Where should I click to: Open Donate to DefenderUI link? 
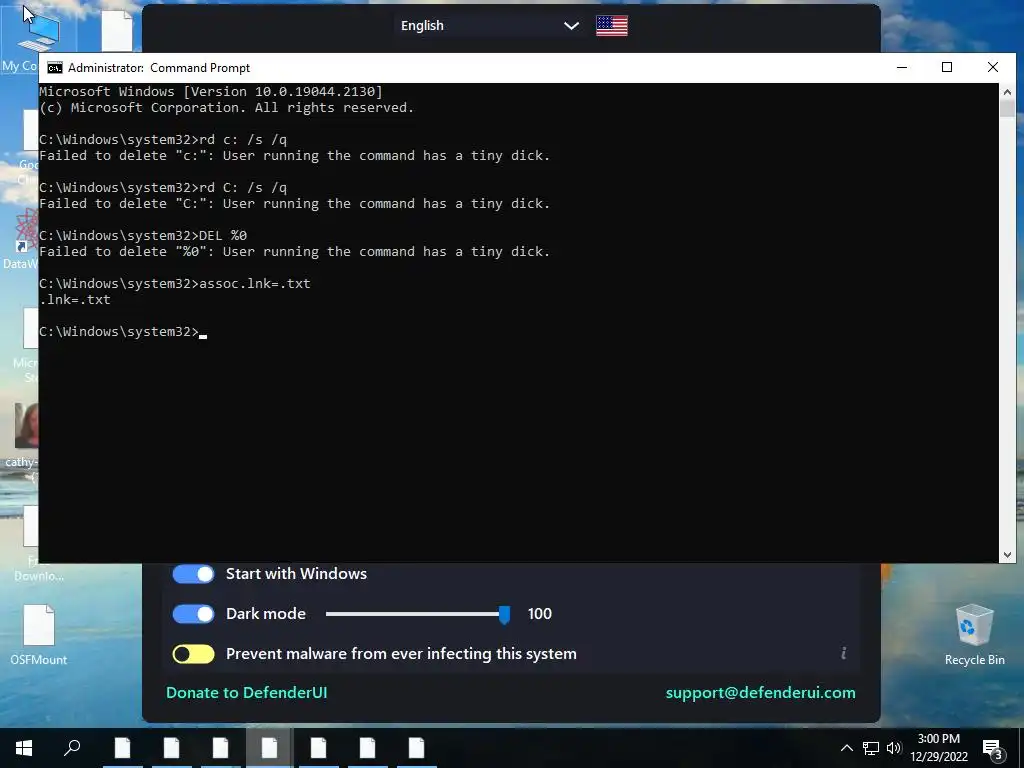pyautogui.click(x=246, y=693)
